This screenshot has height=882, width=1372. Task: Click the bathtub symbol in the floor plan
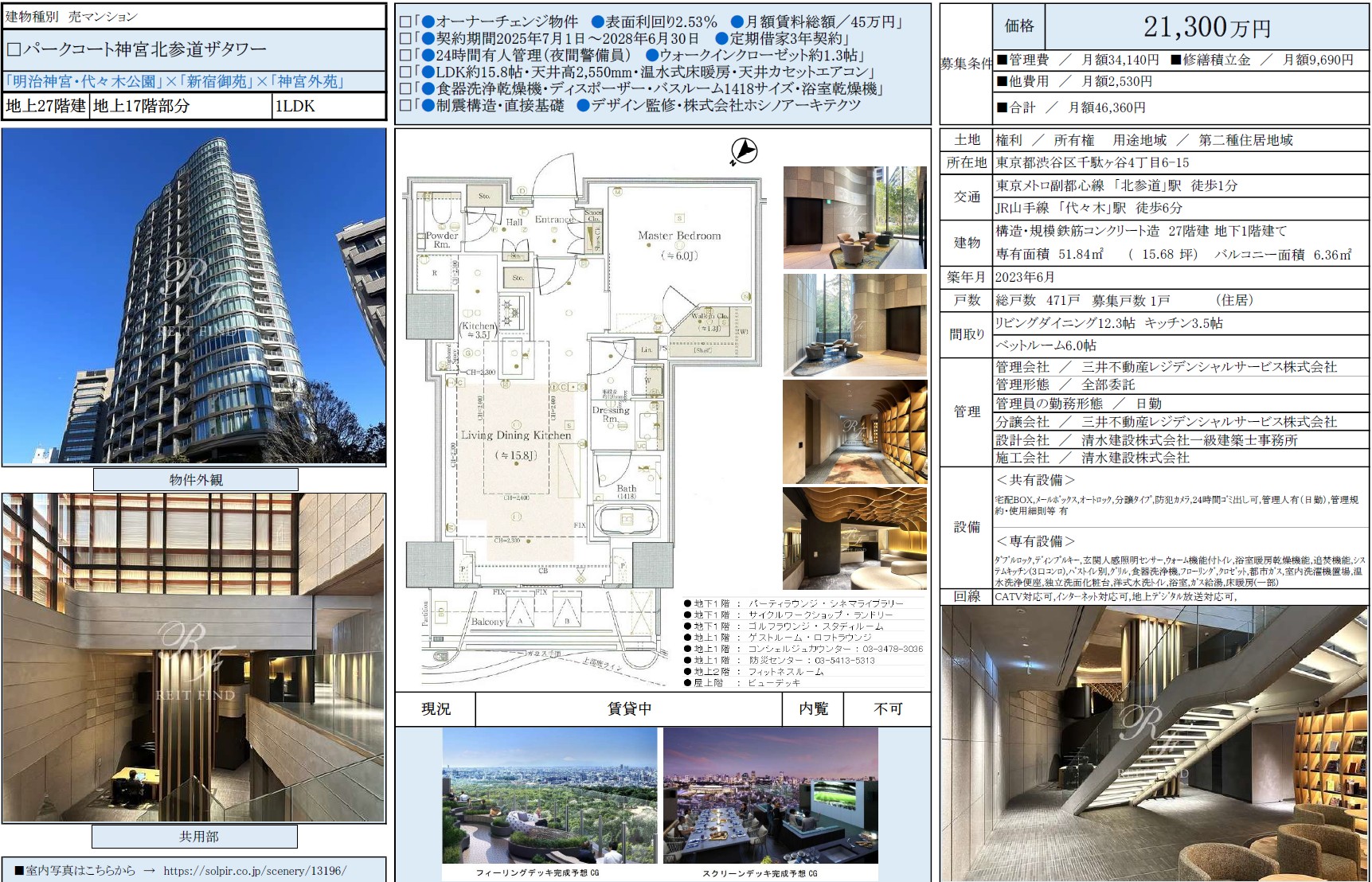tap(626, 521)
